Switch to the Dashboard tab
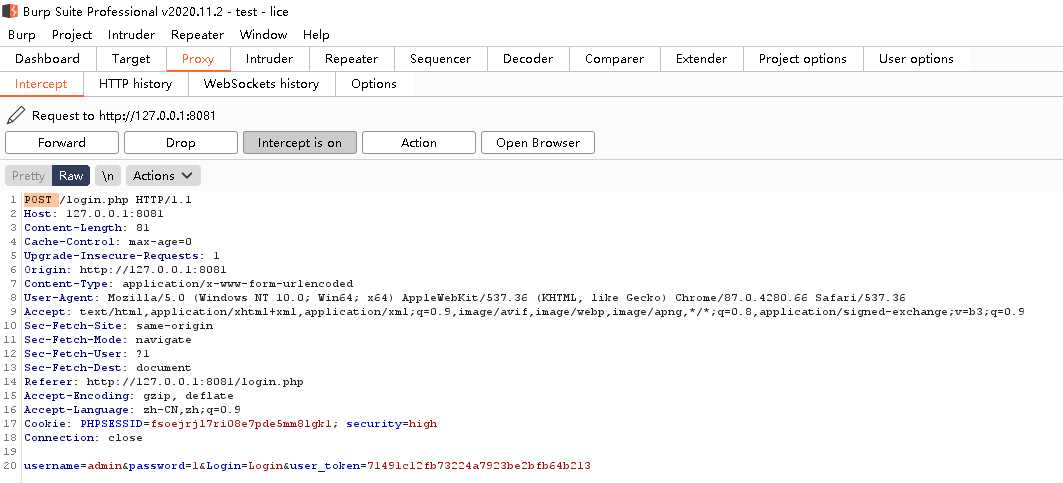Image resolution: width=1063 pixels, height=483 pixels. (47, 59)
